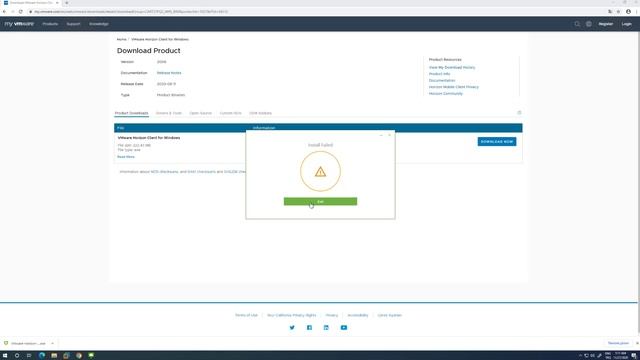Click the Read More link under the file details

pyautogui.click(x=126, y=157)
